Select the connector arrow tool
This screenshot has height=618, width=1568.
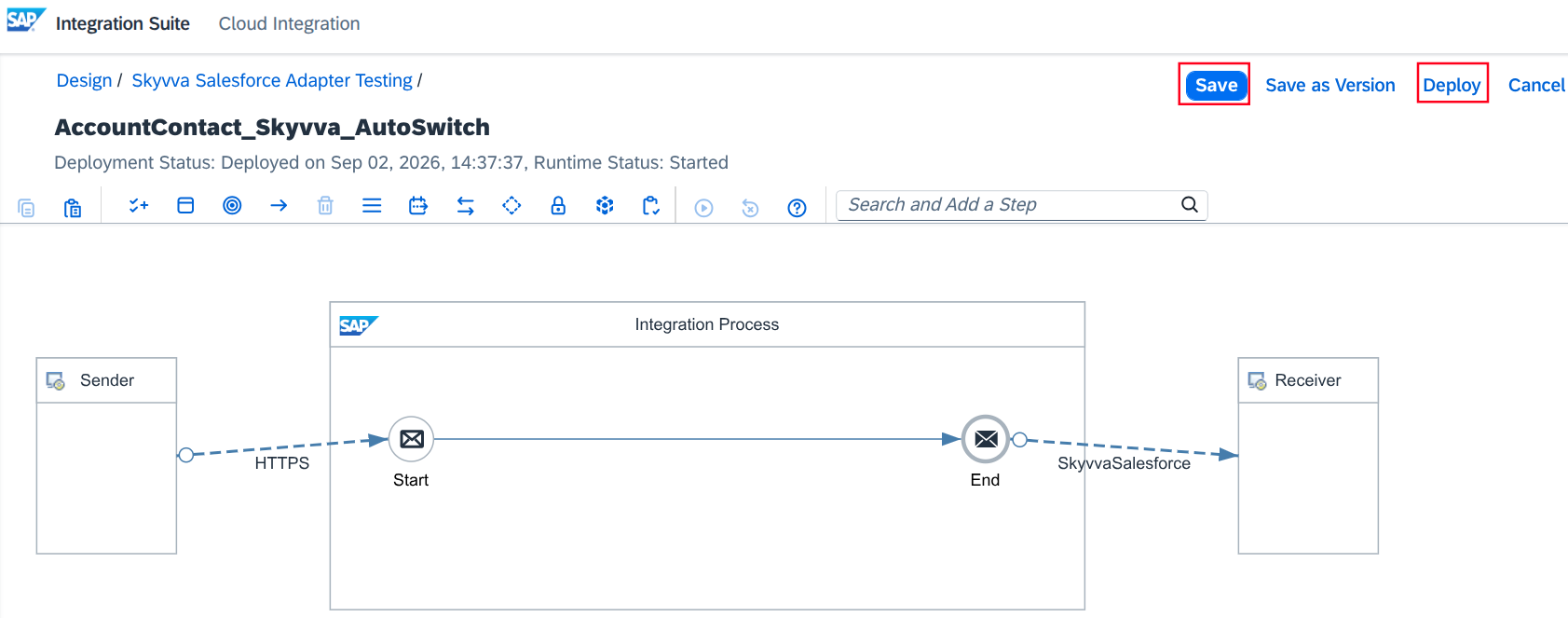pos(279,205)
